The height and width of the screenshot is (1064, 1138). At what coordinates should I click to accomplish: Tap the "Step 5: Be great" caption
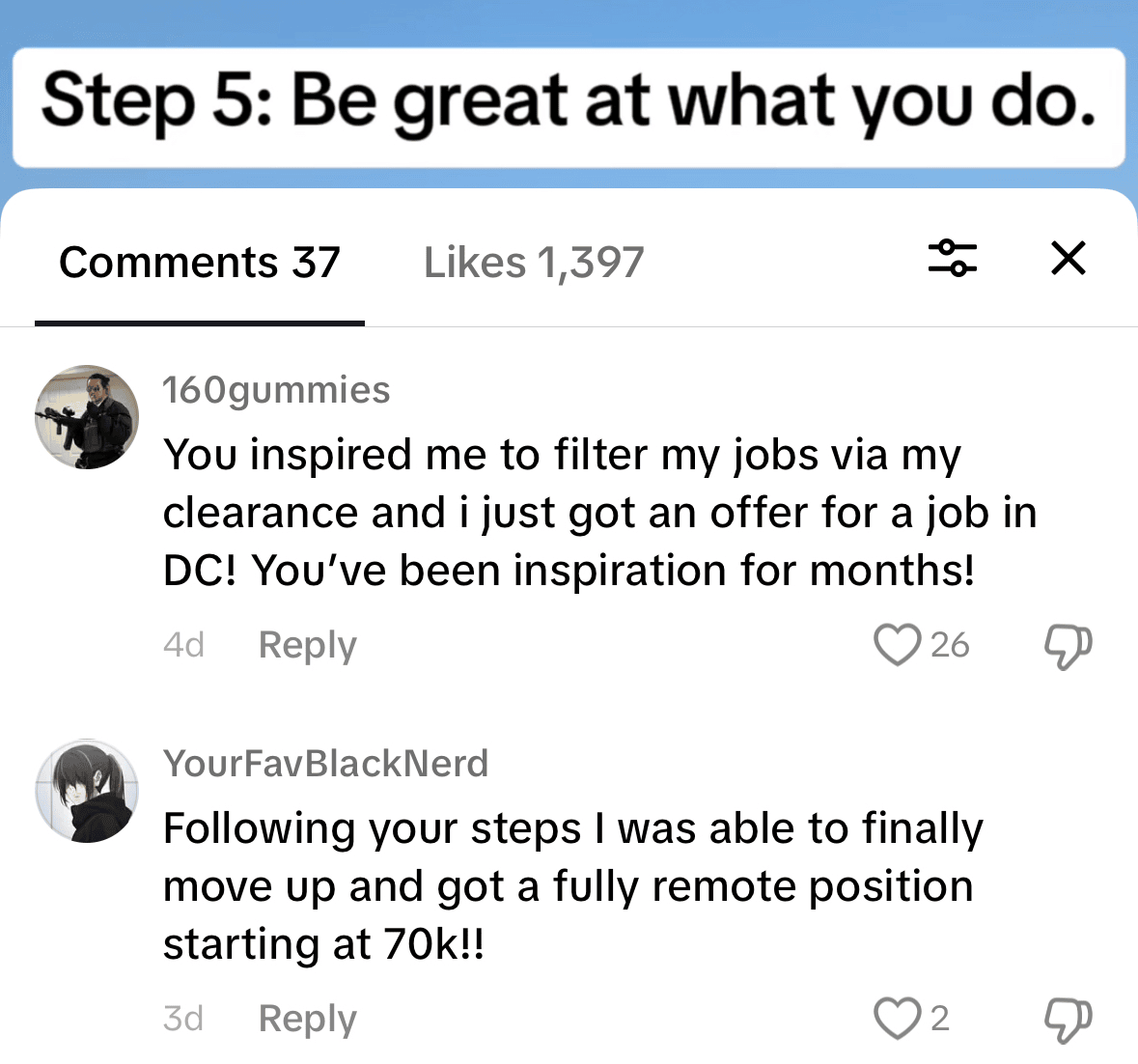click(x=569, y=104)
